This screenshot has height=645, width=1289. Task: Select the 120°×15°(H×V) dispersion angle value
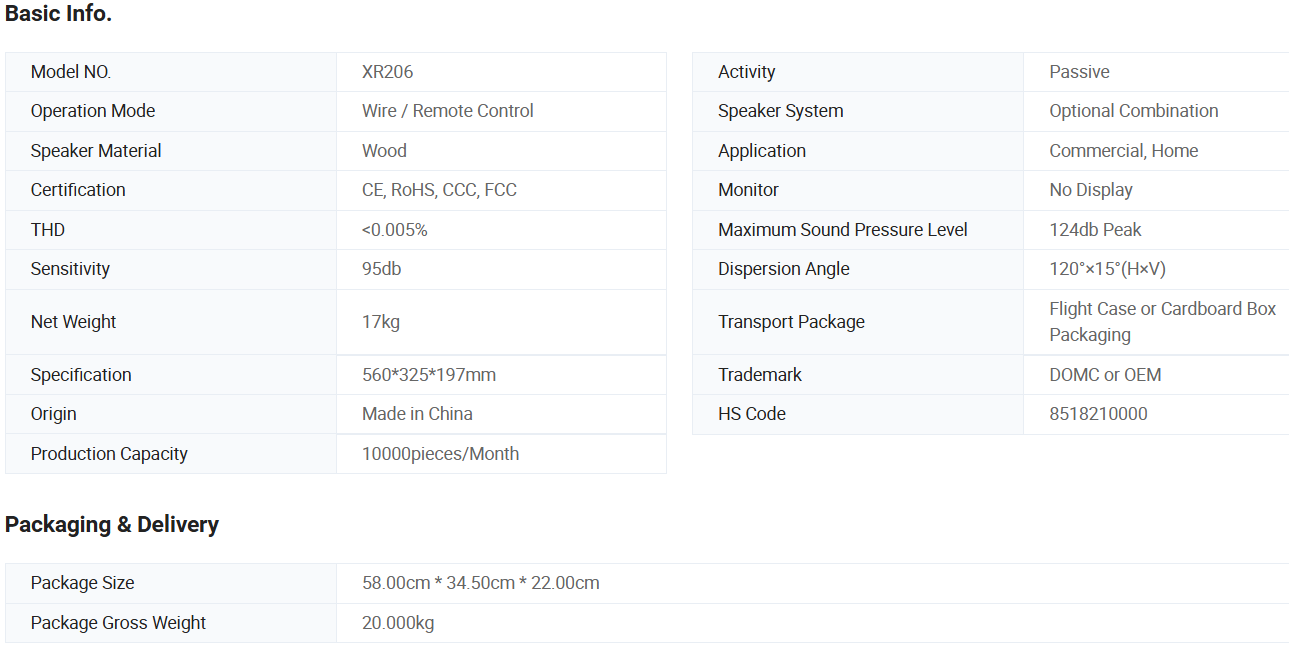1107,269
